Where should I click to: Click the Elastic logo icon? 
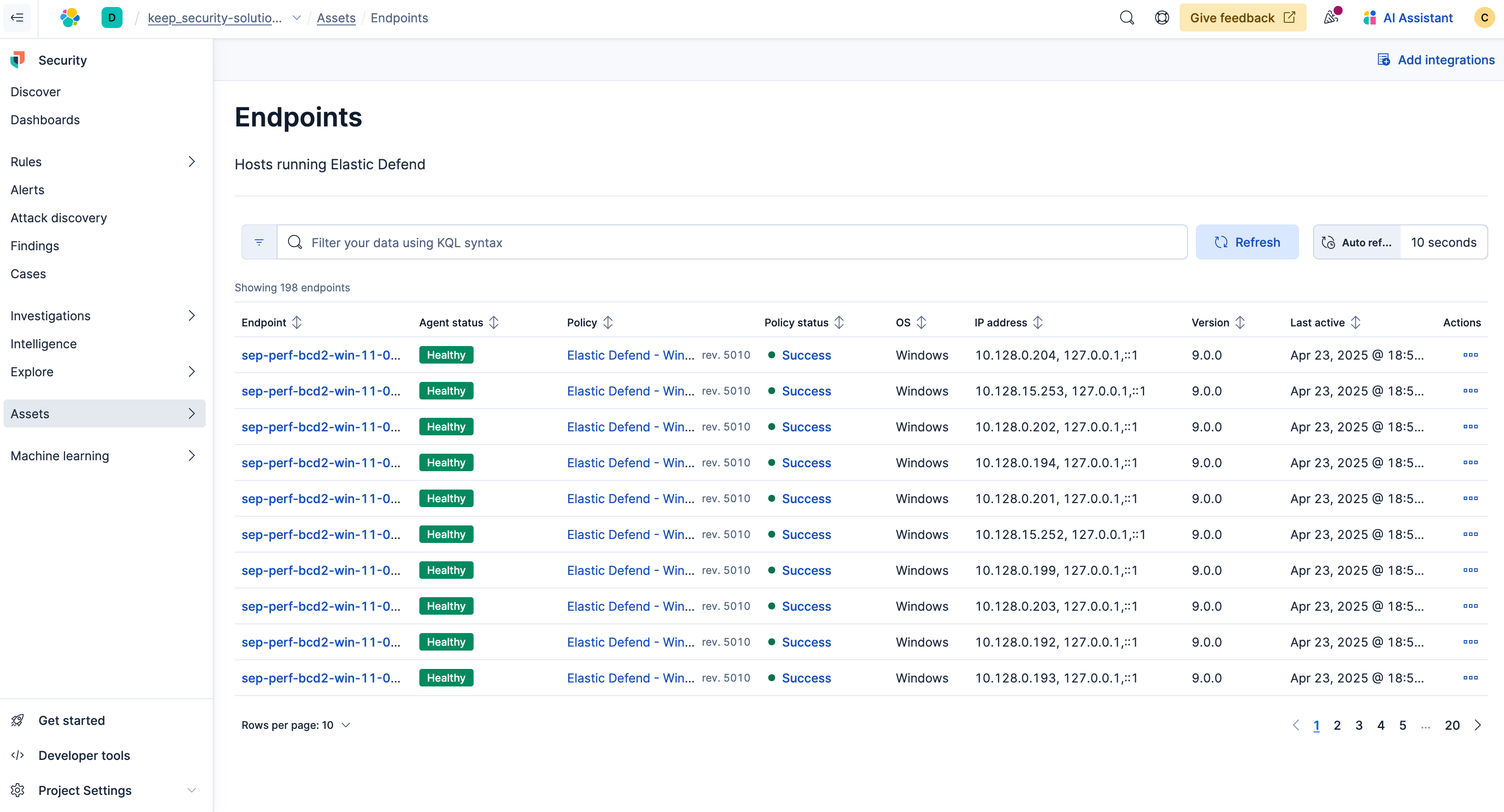click(x=70, y=17)
